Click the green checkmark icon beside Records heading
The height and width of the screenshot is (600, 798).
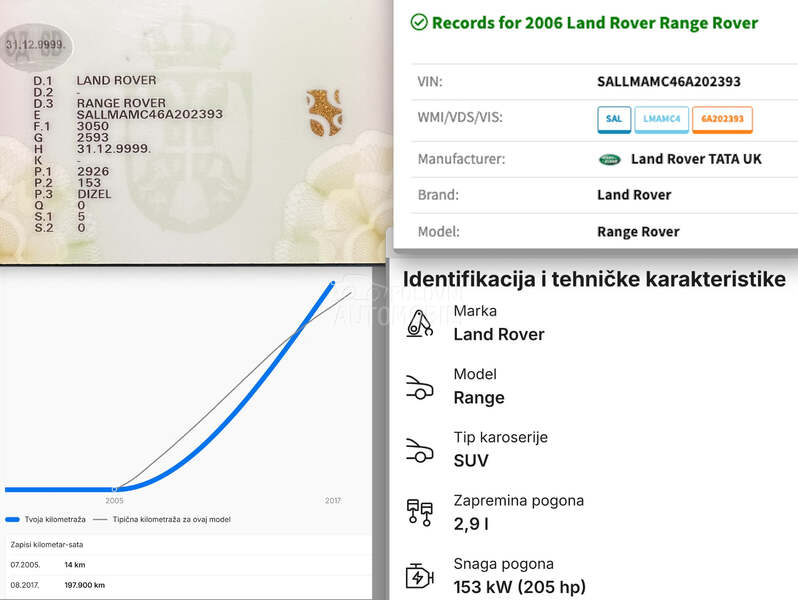419,22
